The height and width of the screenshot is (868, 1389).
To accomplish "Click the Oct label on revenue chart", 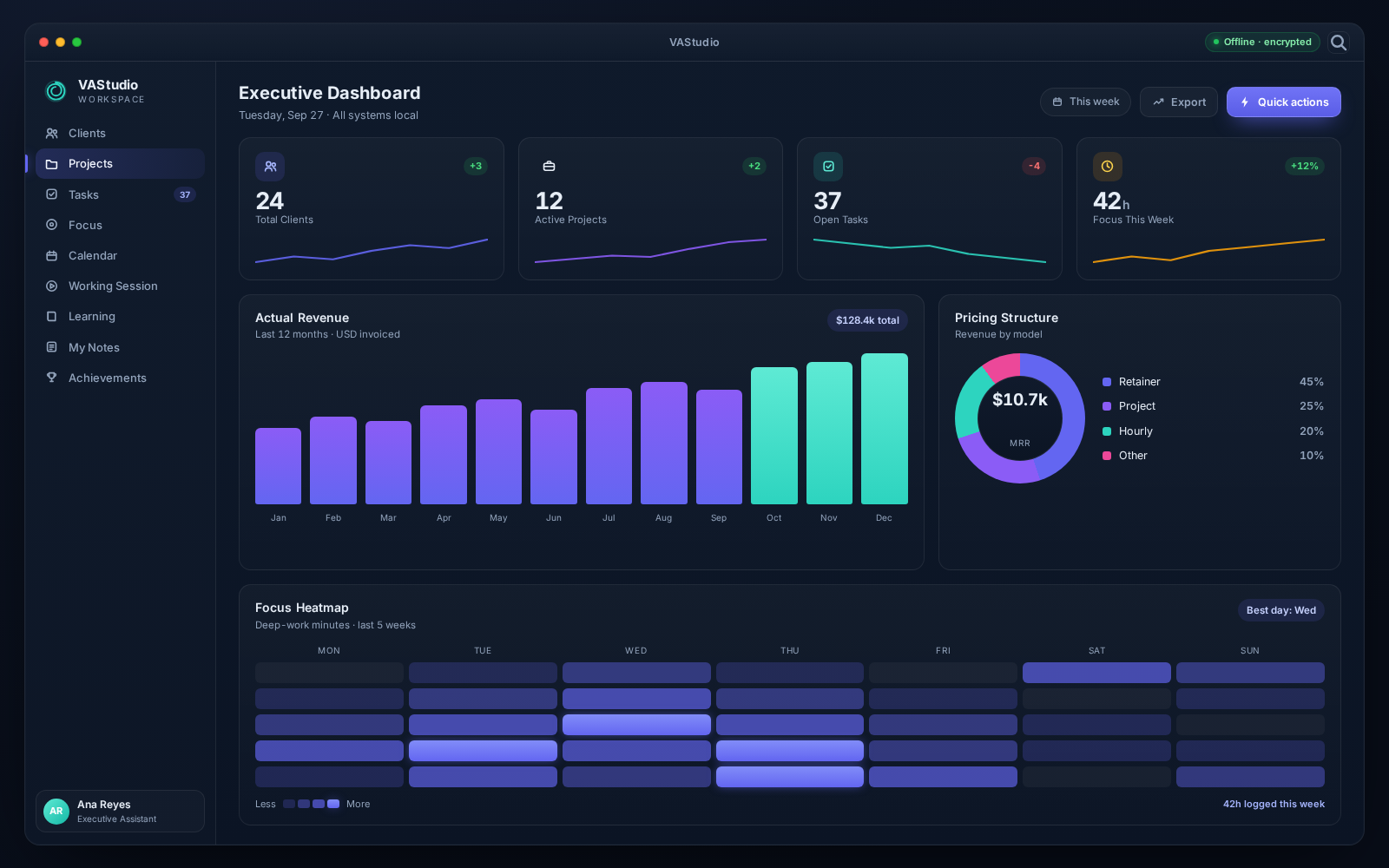I will (x=773, y=518).
